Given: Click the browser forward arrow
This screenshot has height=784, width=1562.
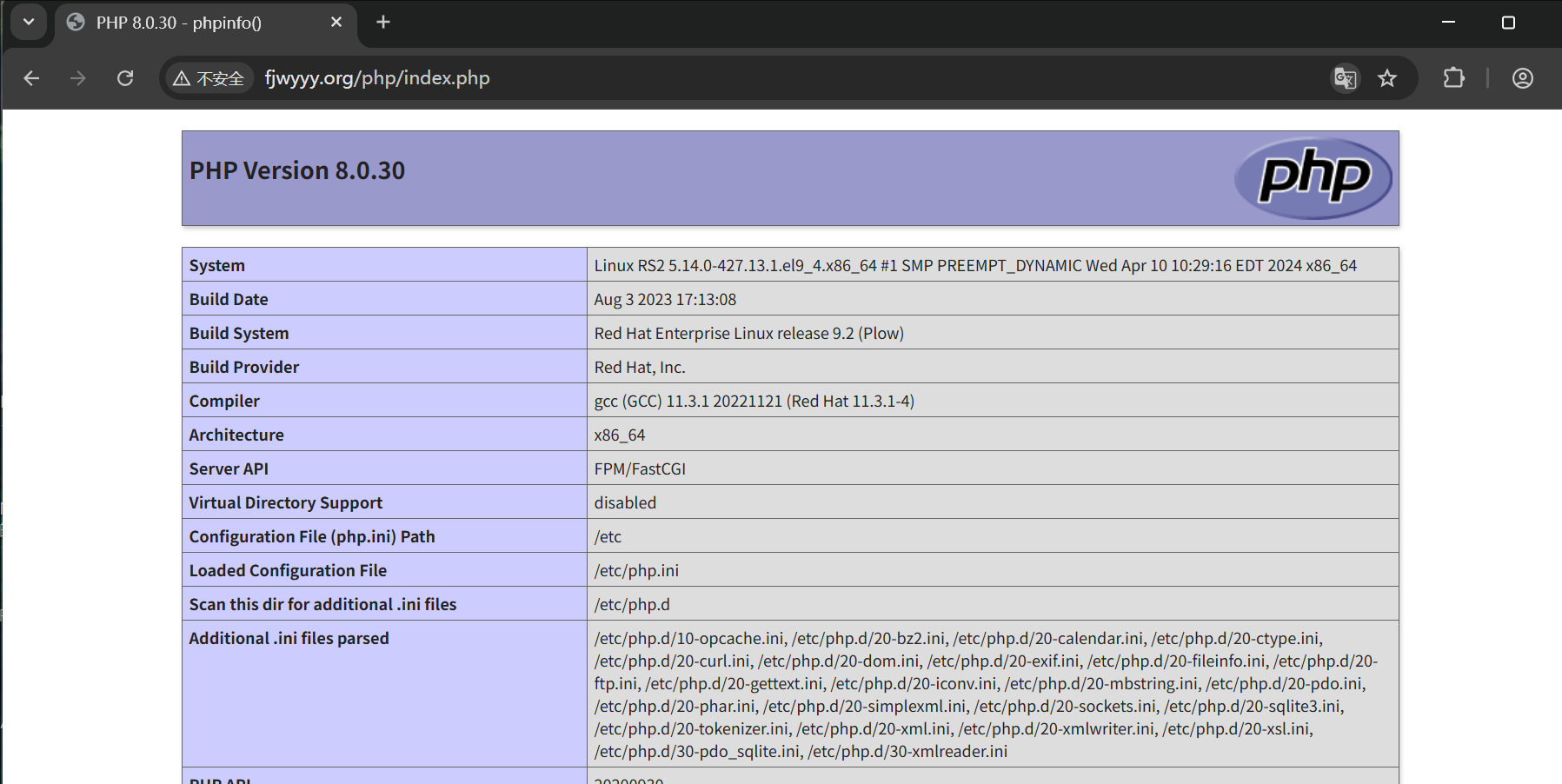Looking at the screenshot, I should 78,78.
